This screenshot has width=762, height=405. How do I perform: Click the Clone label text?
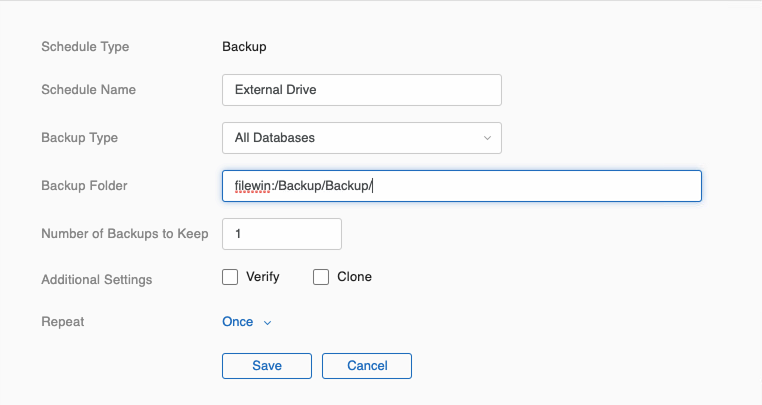(x=354, y=277)
